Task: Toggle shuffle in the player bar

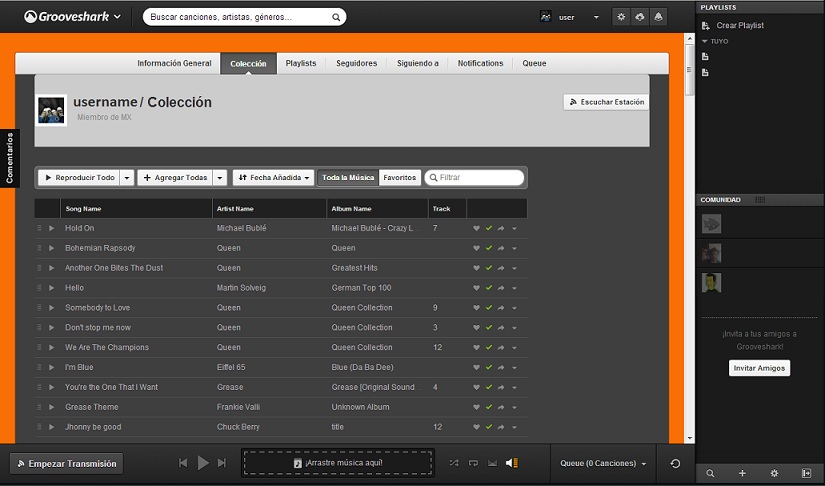Action: pyautogui.click(x=454, y=463)
